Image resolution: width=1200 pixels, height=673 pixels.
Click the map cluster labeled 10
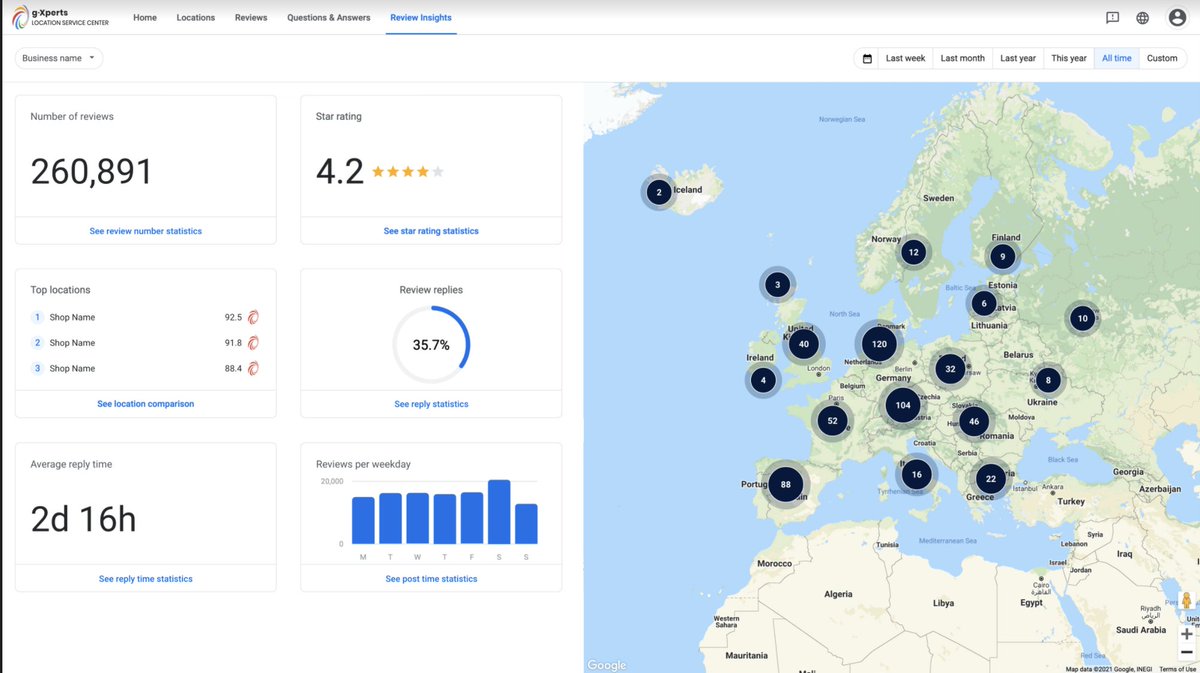point(1082,319)
